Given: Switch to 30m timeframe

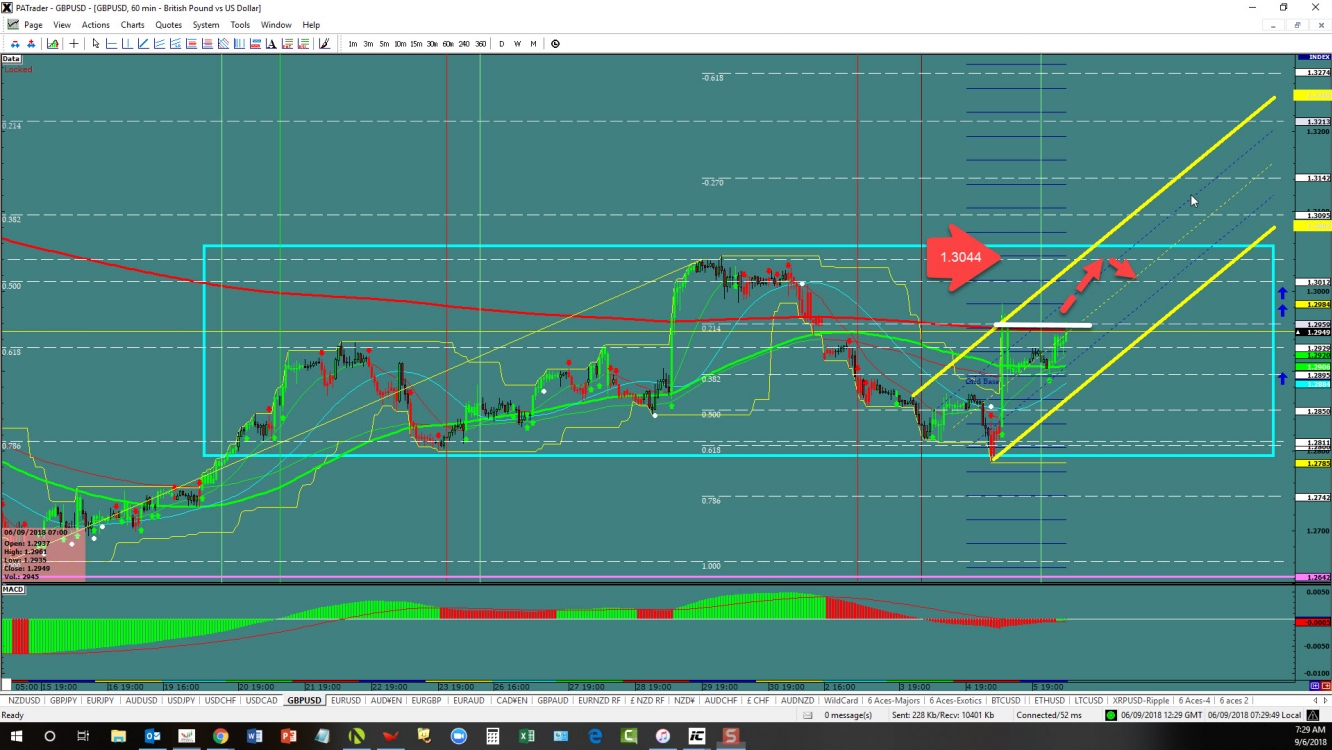Looking at the screenshot, I should (x=432, y=44).
